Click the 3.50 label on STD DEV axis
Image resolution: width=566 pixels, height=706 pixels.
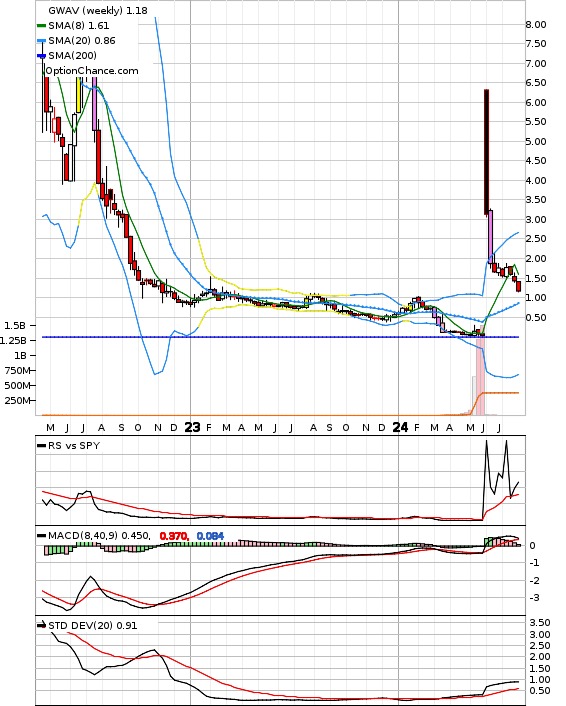539,623
